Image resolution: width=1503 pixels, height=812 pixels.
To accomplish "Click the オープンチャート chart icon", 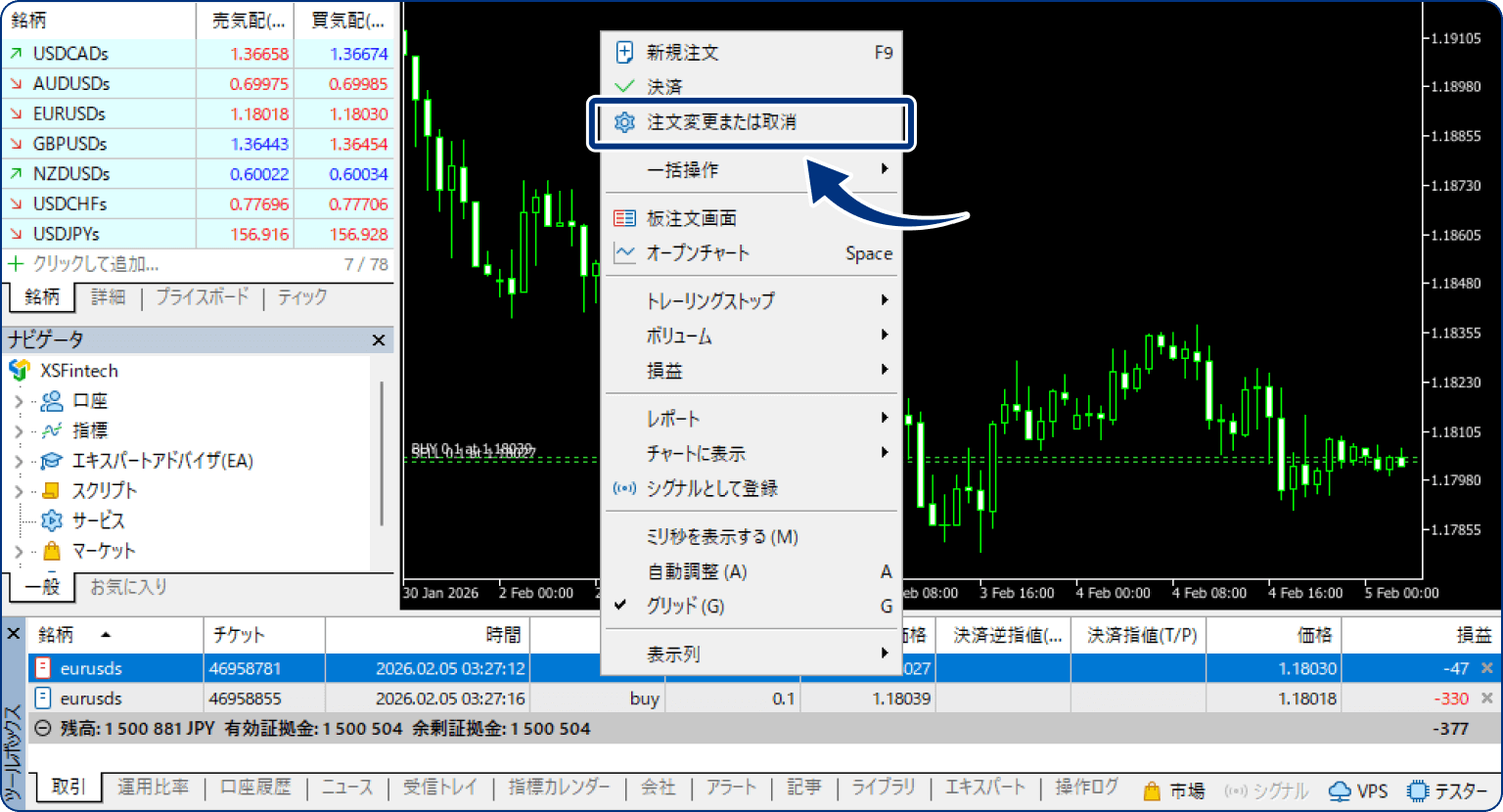I will coord(624,252).
